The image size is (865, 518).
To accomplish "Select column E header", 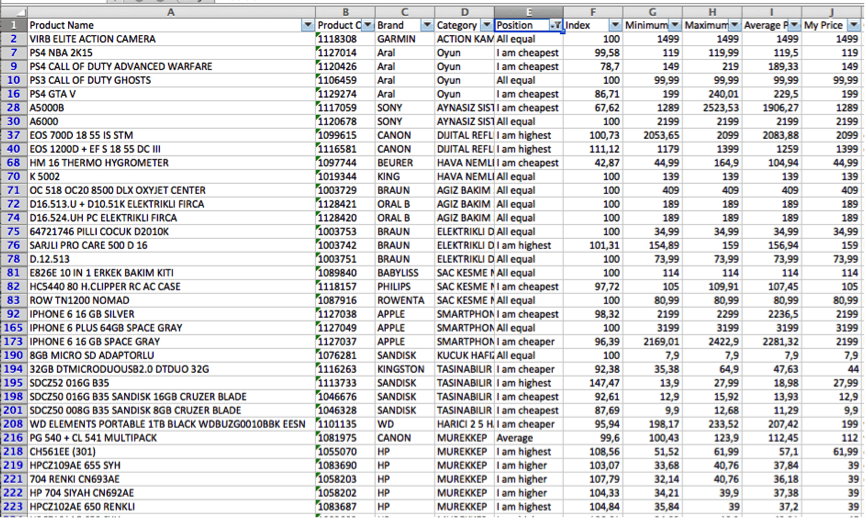I will [x=528, y=11].
